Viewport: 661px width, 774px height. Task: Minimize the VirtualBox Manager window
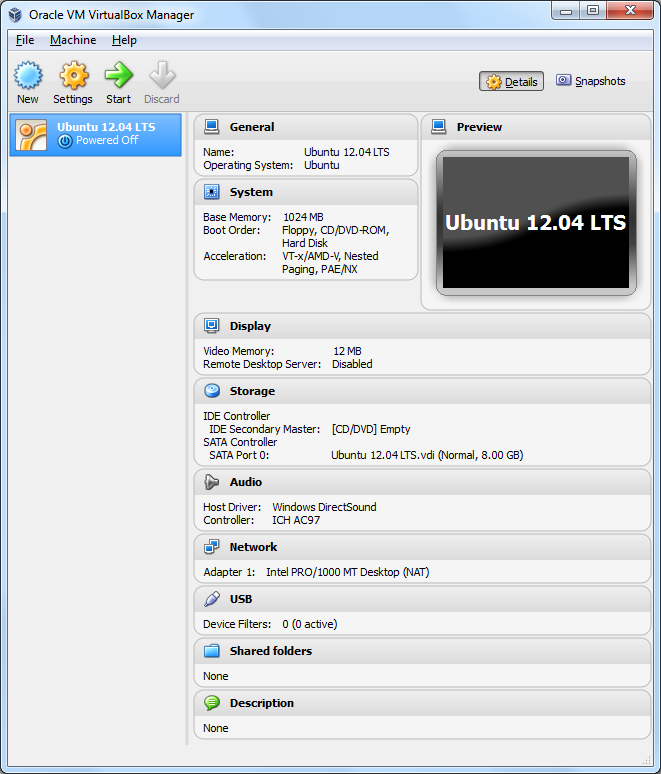click(x=566, y=10)
